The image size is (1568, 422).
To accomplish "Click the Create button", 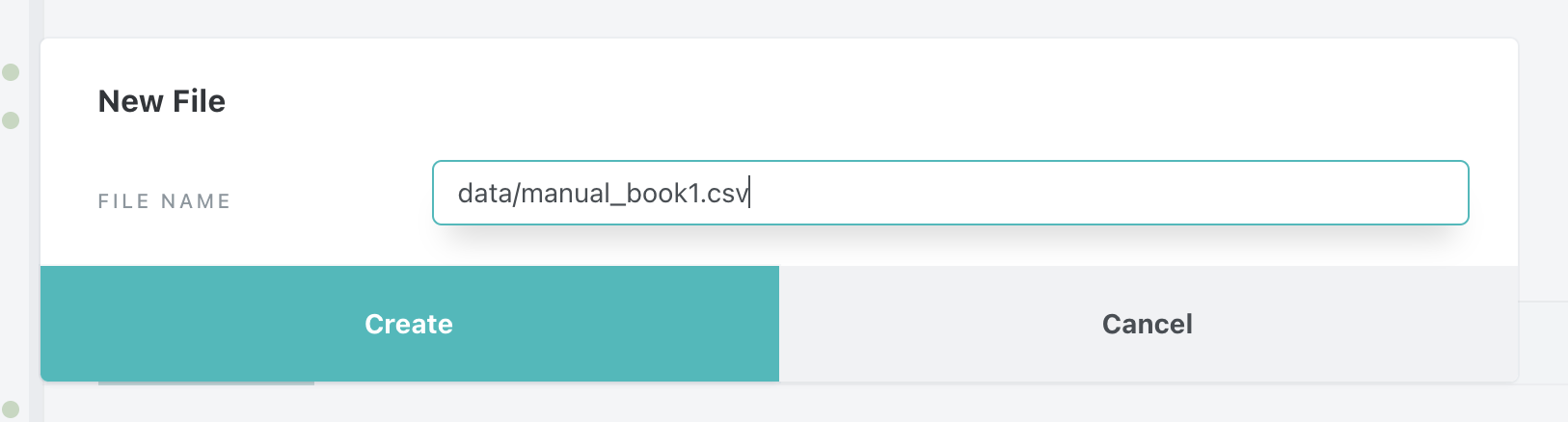I will (x=409, y=324).
